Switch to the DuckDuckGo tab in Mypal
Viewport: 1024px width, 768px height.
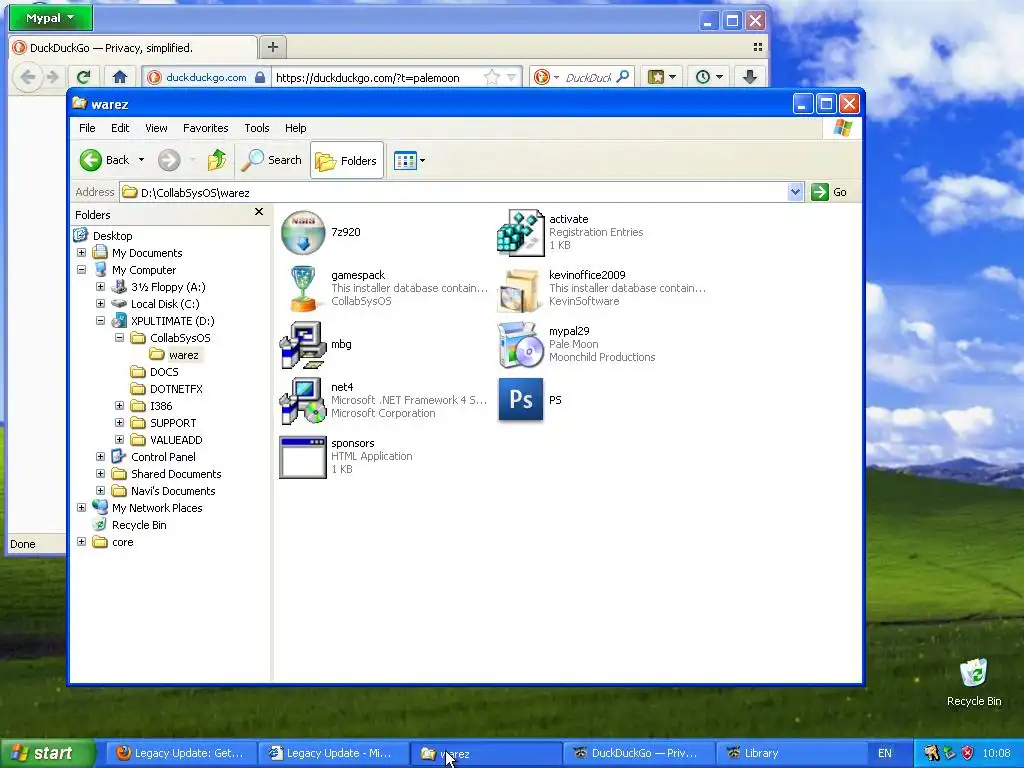point(134,48)
